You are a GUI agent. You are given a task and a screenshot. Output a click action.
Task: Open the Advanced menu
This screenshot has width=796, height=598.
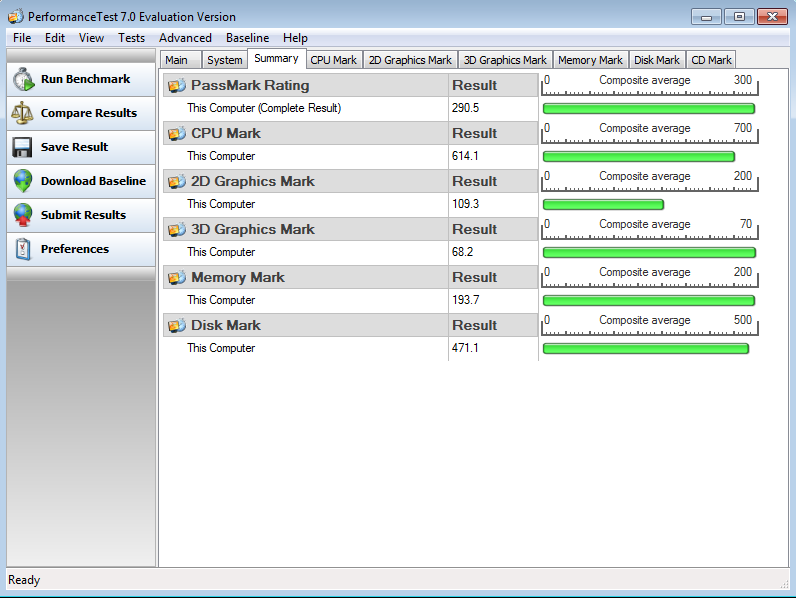(x=185, y=38)
